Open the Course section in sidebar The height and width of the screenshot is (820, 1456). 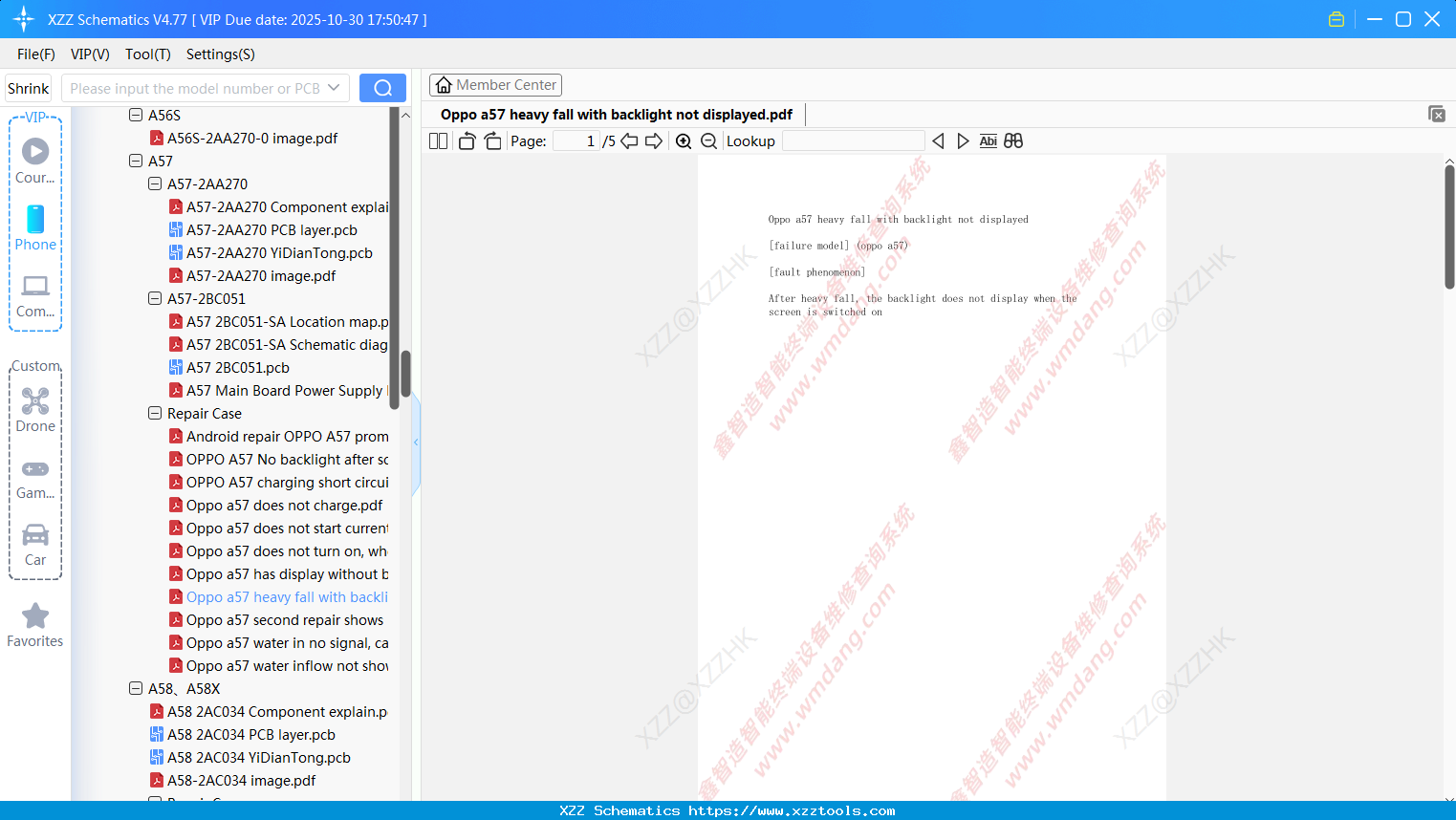tap(35, 162)
